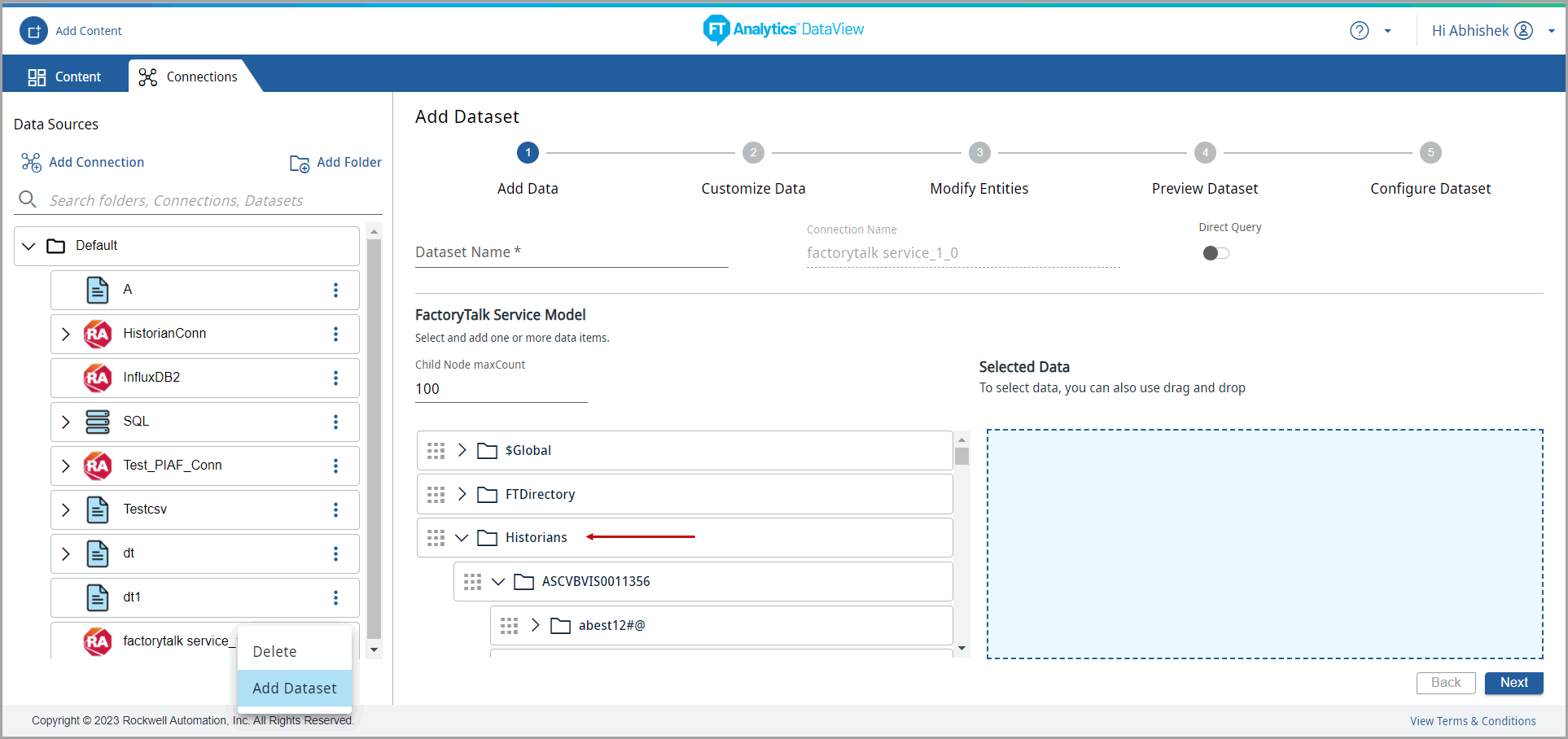
Task: Focus the Child Node maxCount field
Action: [x=501, y=389]
